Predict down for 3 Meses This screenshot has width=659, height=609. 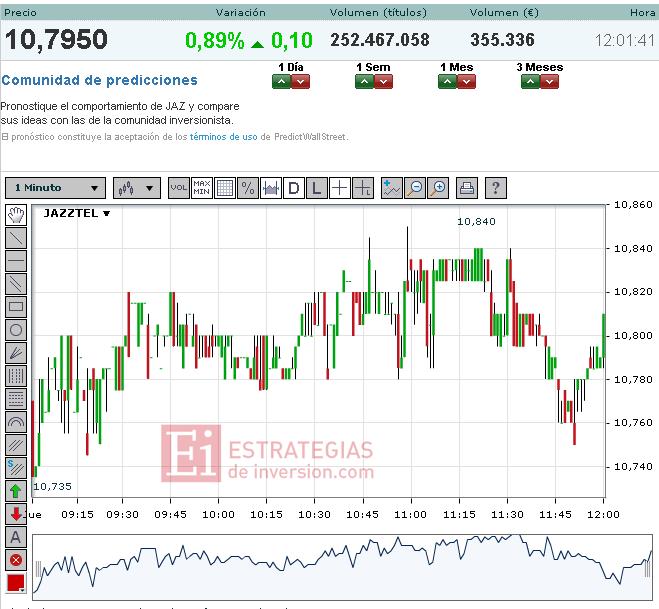[x=549, y=82]
